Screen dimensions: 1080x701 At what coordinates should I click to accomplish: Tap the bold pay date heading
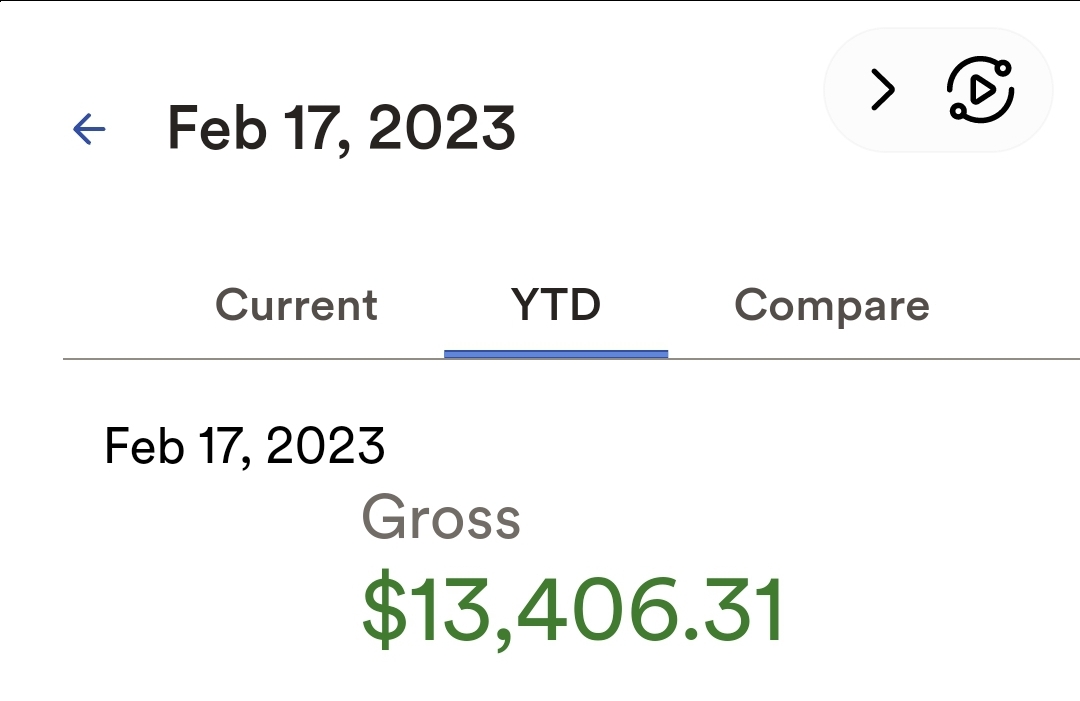pos(341,129)
